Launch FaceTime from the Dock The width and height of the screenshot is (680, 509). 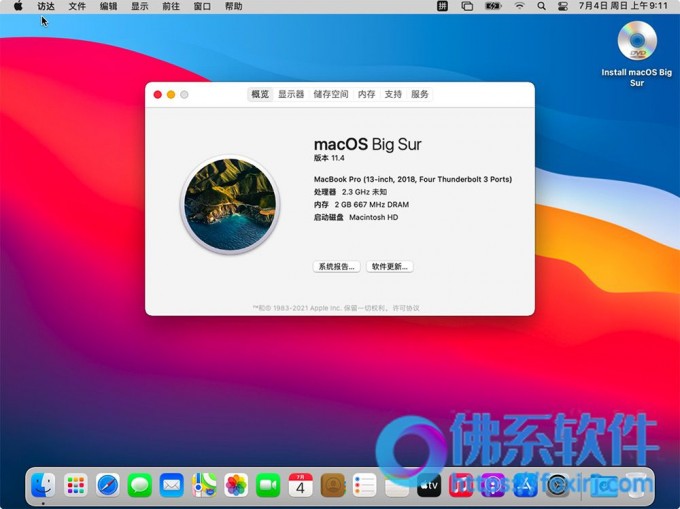tap(268, 485)
